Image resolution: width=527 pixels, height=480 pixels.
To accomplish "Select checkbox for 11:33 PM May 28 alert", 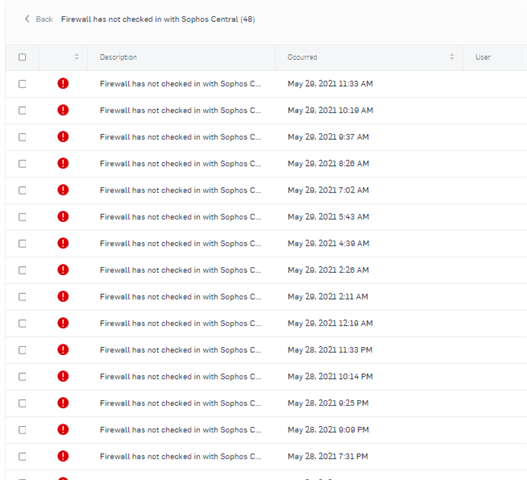I will tap(22, 350).
